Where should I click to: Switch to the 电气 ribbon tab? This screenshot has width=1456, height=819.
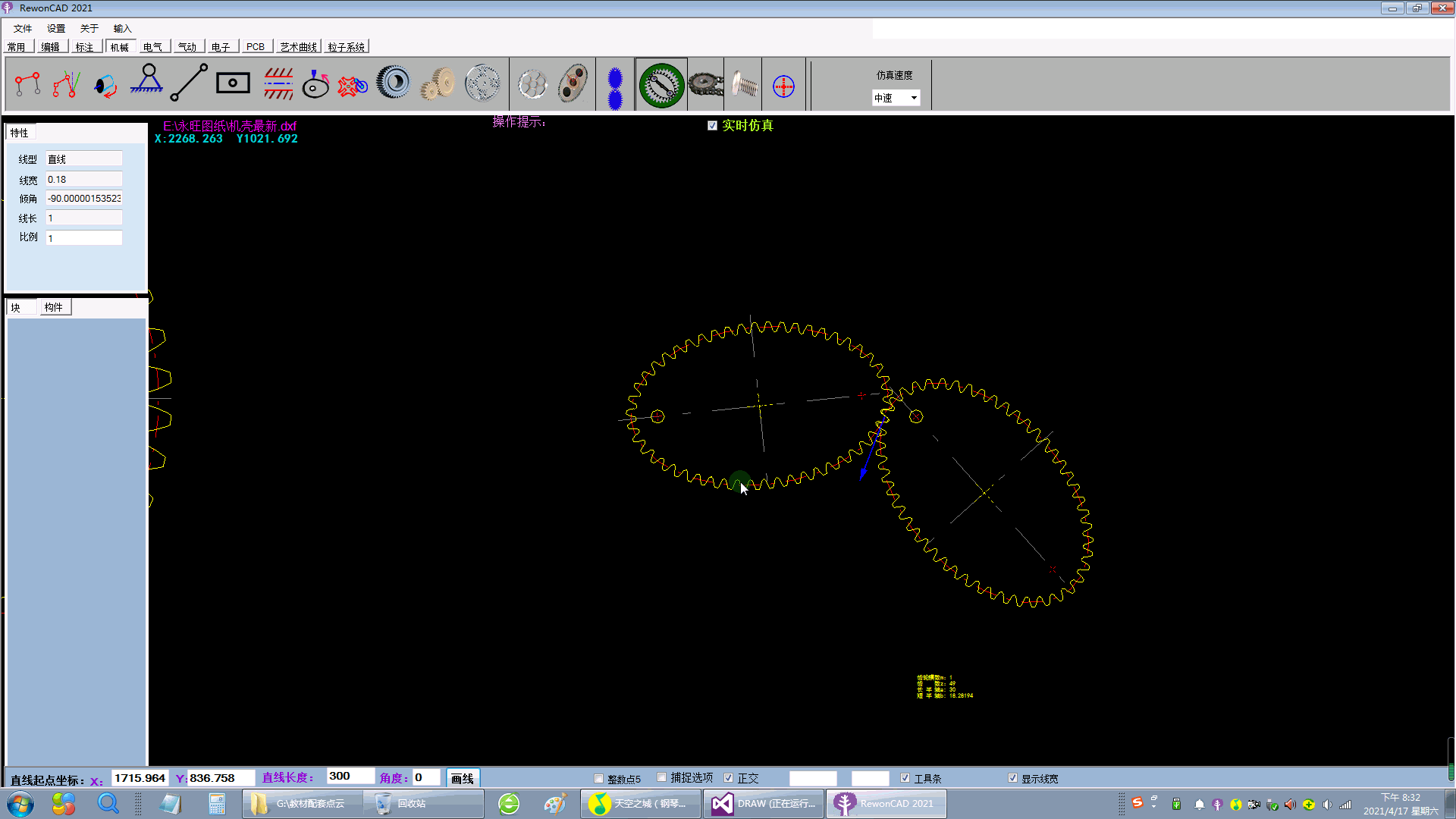tap(152, 47)
